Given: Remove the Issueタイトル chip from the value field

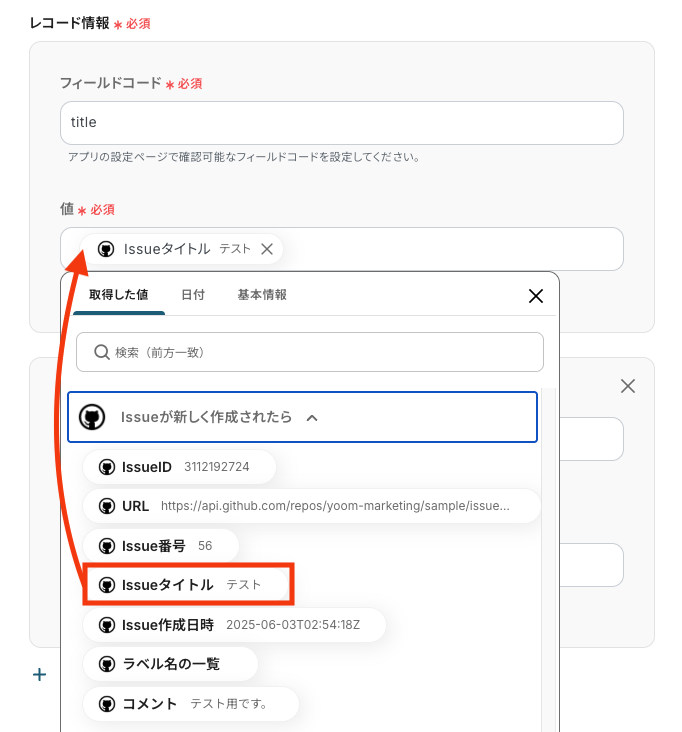Looking at the screenshot, I should tap(267, 249).
